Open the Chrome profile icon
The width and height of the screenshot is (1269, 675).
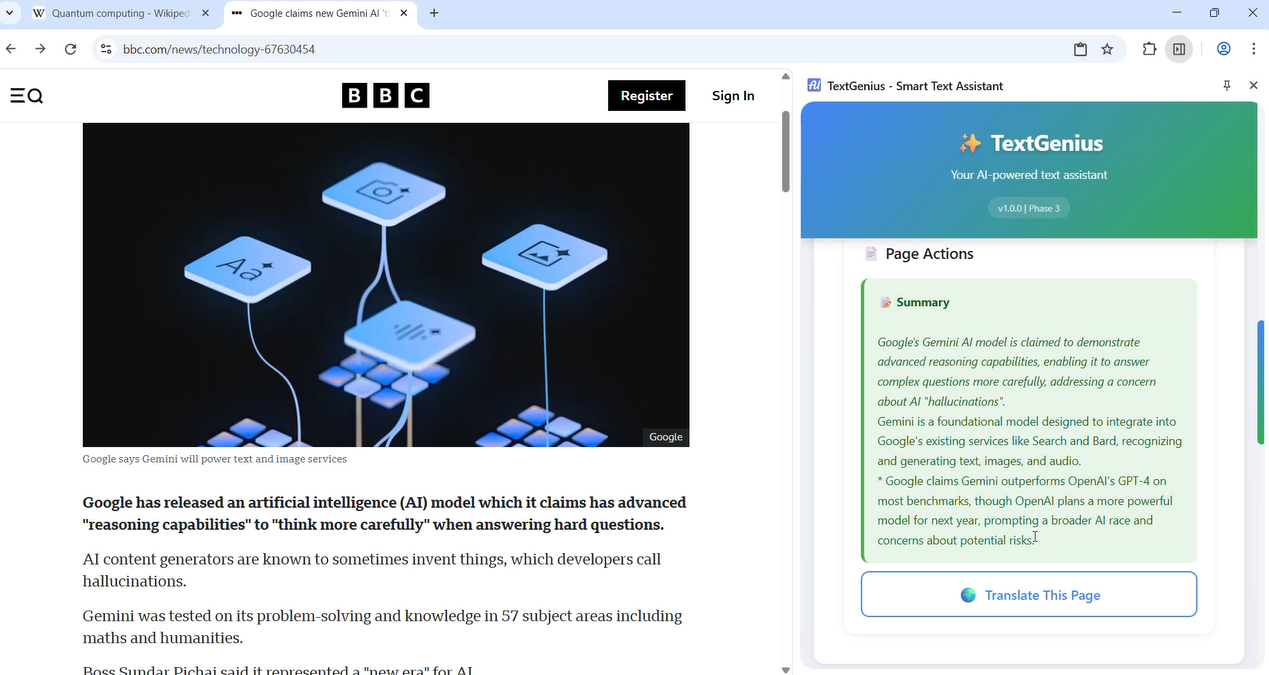click(1223, 49)
